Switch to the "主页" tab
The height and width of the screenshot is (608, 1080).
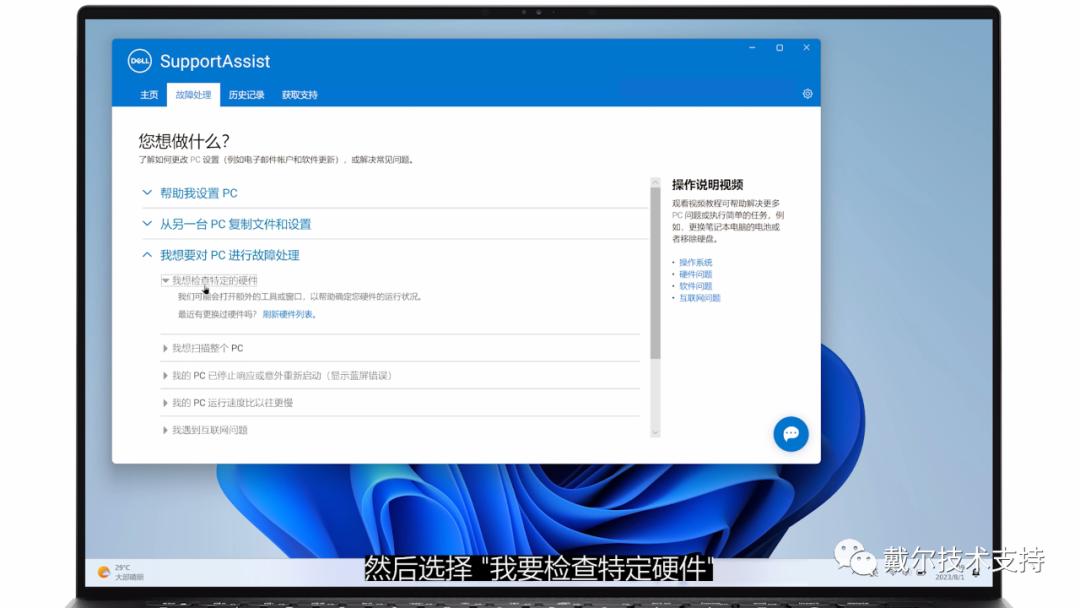[148, 93]
